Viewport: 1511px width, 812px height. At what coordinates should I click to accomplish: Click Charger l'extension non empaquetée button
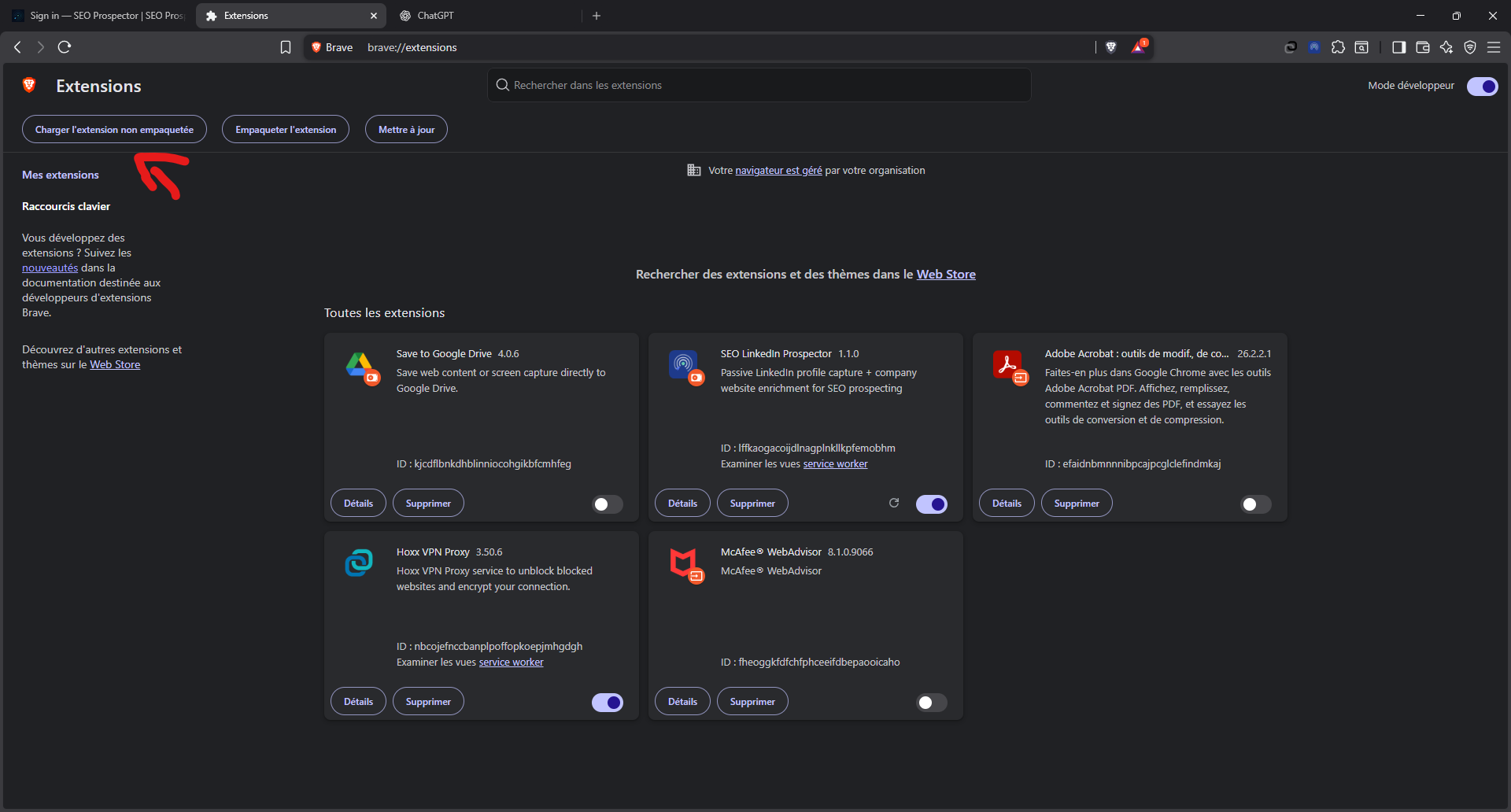pos(114,130)
